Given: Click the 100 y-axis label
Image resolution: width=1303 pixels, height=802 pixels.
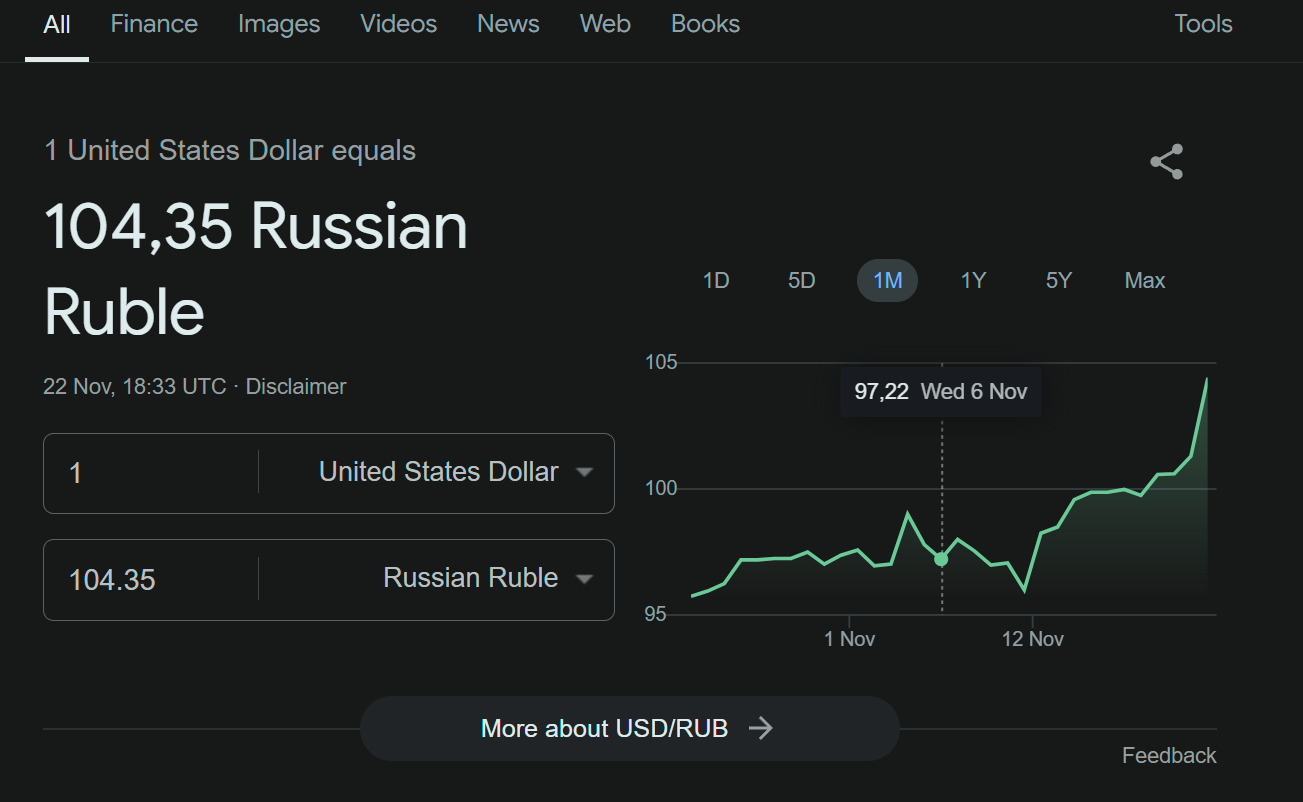Looking at the screenshot, I should click(x=661, y=489).
